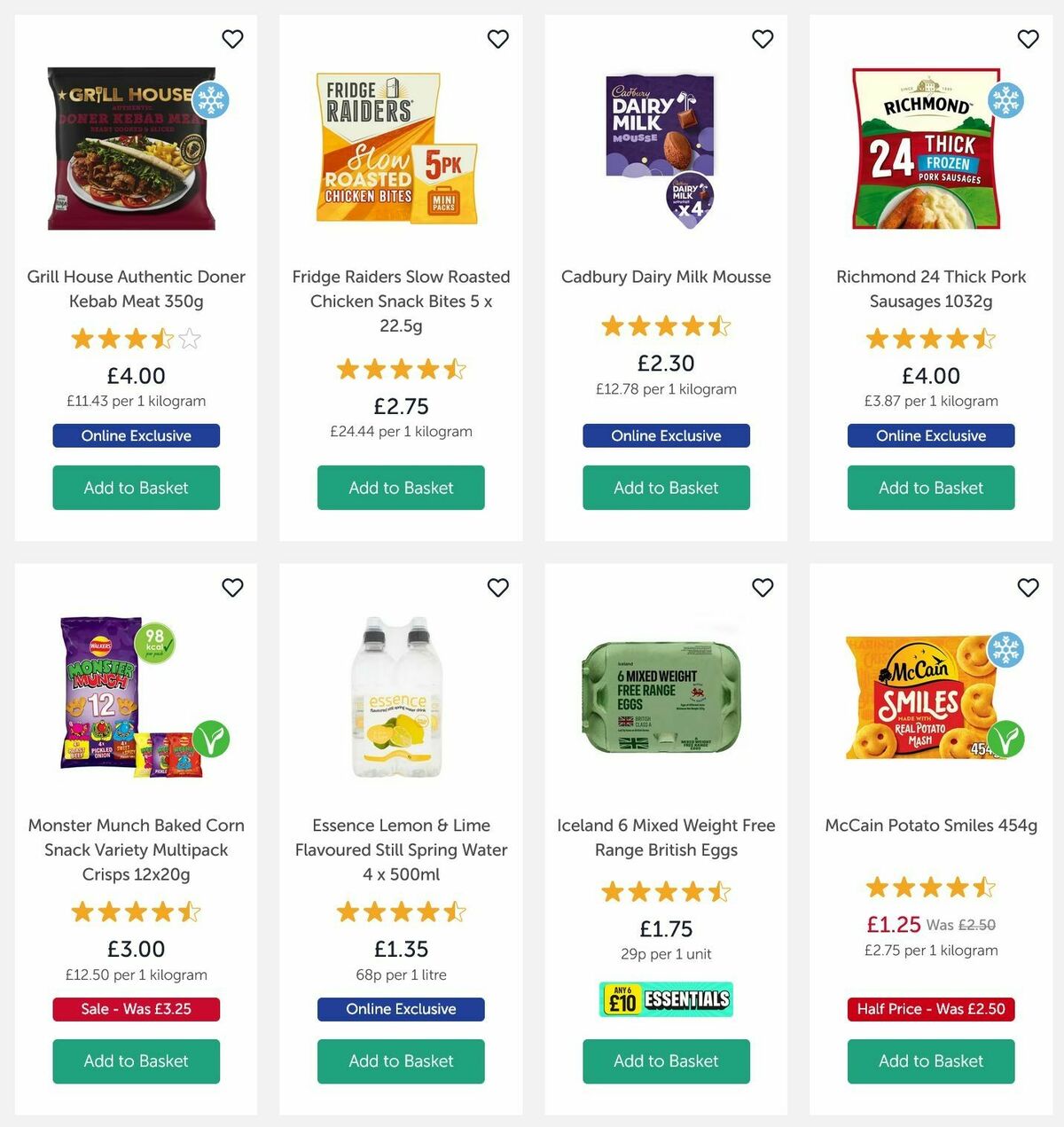Open the Grill House Doner Kebab product page
This screenshot has width=1064, height=1127.
pos(135,288)
